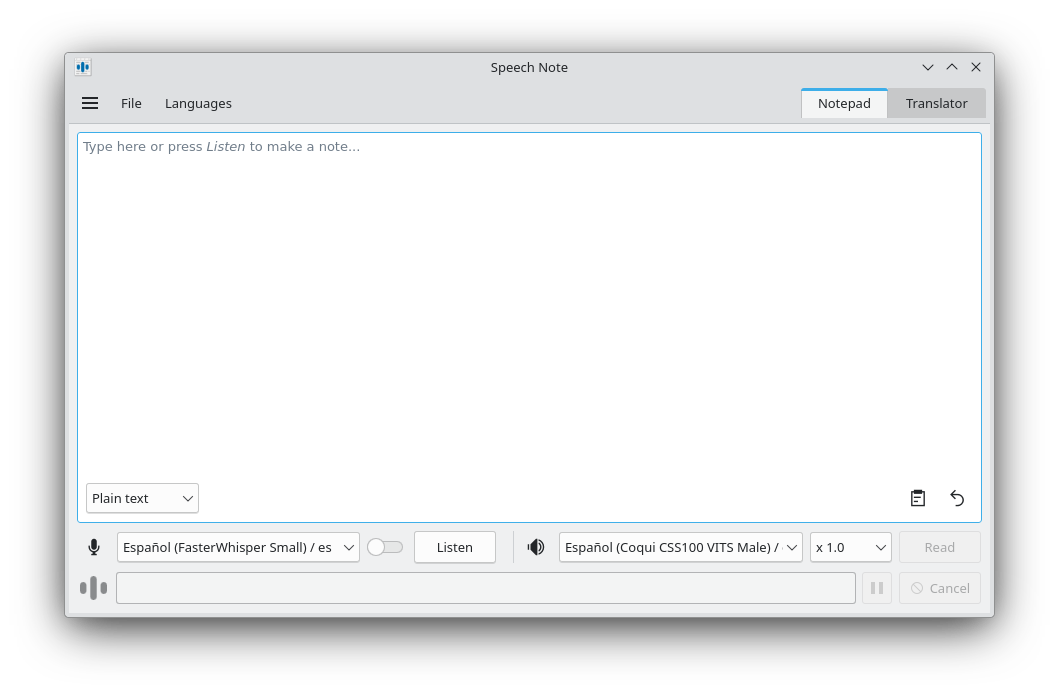The width and height of the screenshot is (1059, 694).
Task: Expand the Español Coqui CSS100 VITS voice dropdown
Action: tap(680, 547)
